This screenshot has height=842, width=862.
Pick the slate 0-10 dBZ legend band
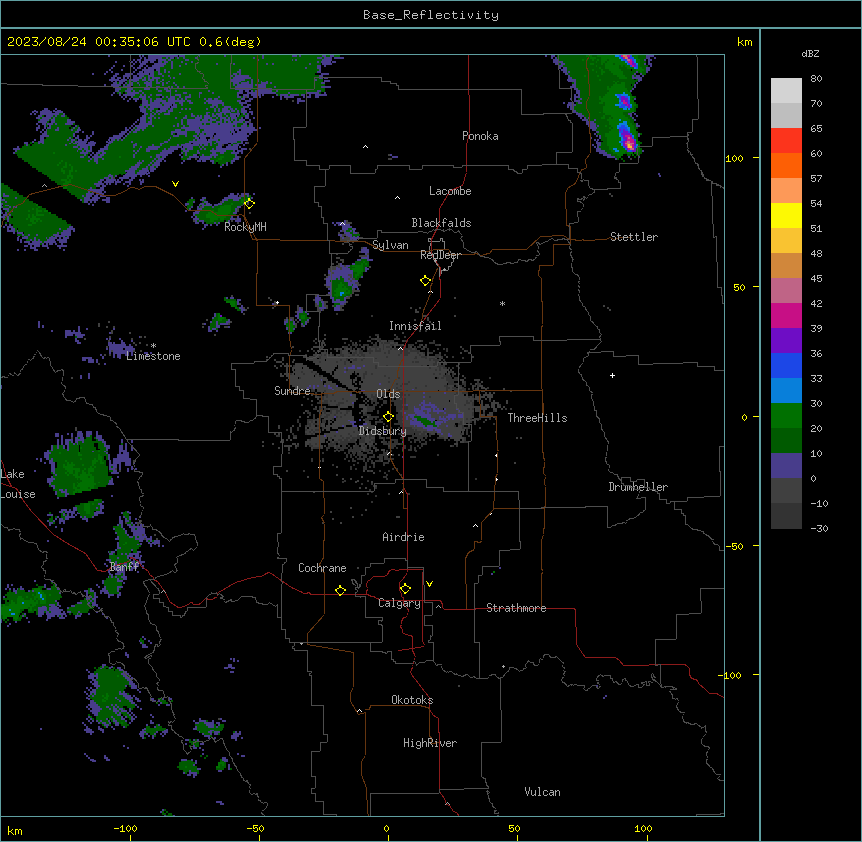(786, 466)
